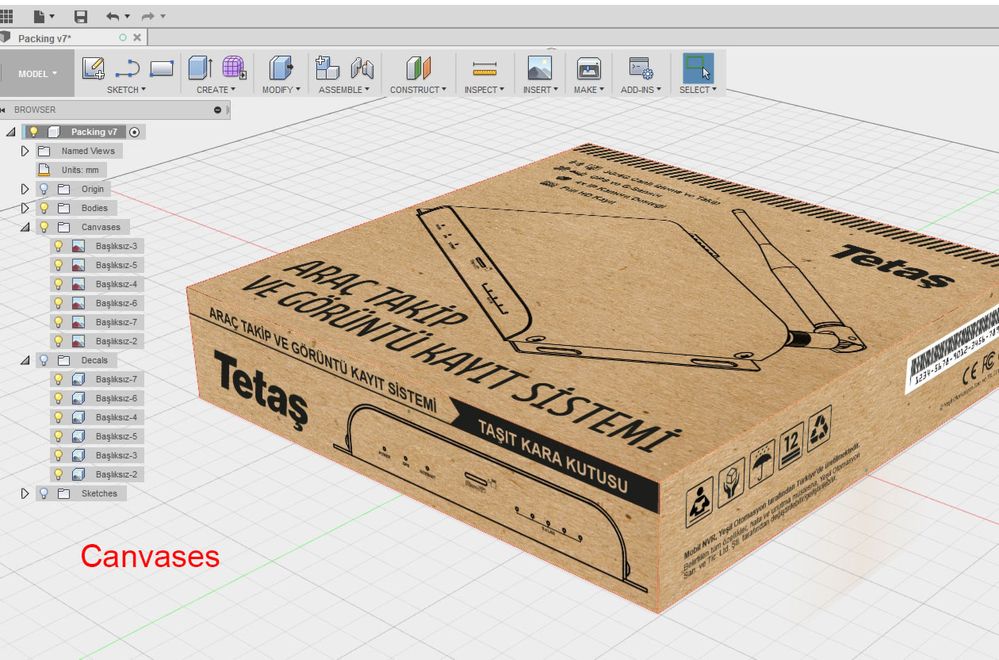Toggle lightbulb visibility of Packing v7 root
The width and height of the screenshot is (999, 660).
[x=34, y=132]
